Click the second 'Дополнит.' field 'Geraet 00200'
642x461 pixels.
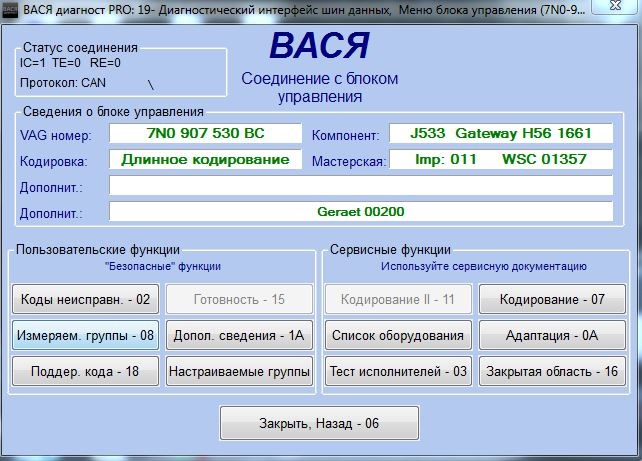[x=361, y=212]
